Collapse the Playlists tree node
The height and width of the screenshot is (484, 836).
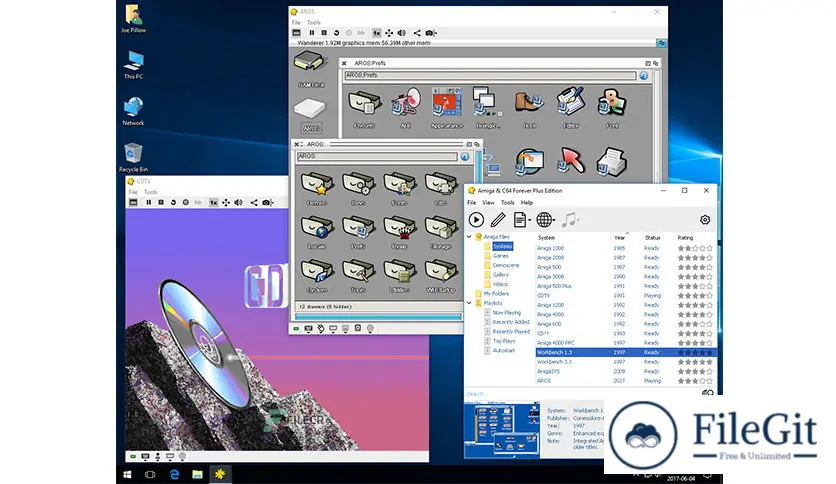tap(470, 303)
